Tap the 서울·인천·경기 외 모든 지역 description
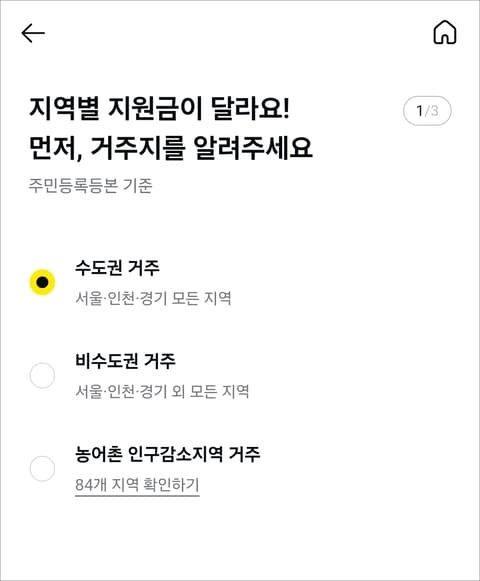This screenshot has height=581, width=480. click(x=162, y=391)
